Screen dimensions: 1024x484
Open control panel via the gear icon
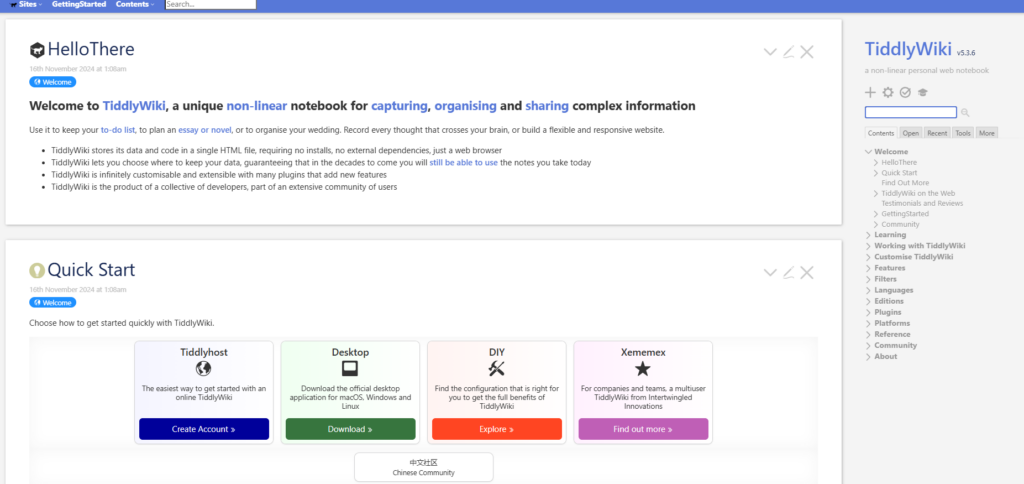pyautogui.click(x=888, y=93)
